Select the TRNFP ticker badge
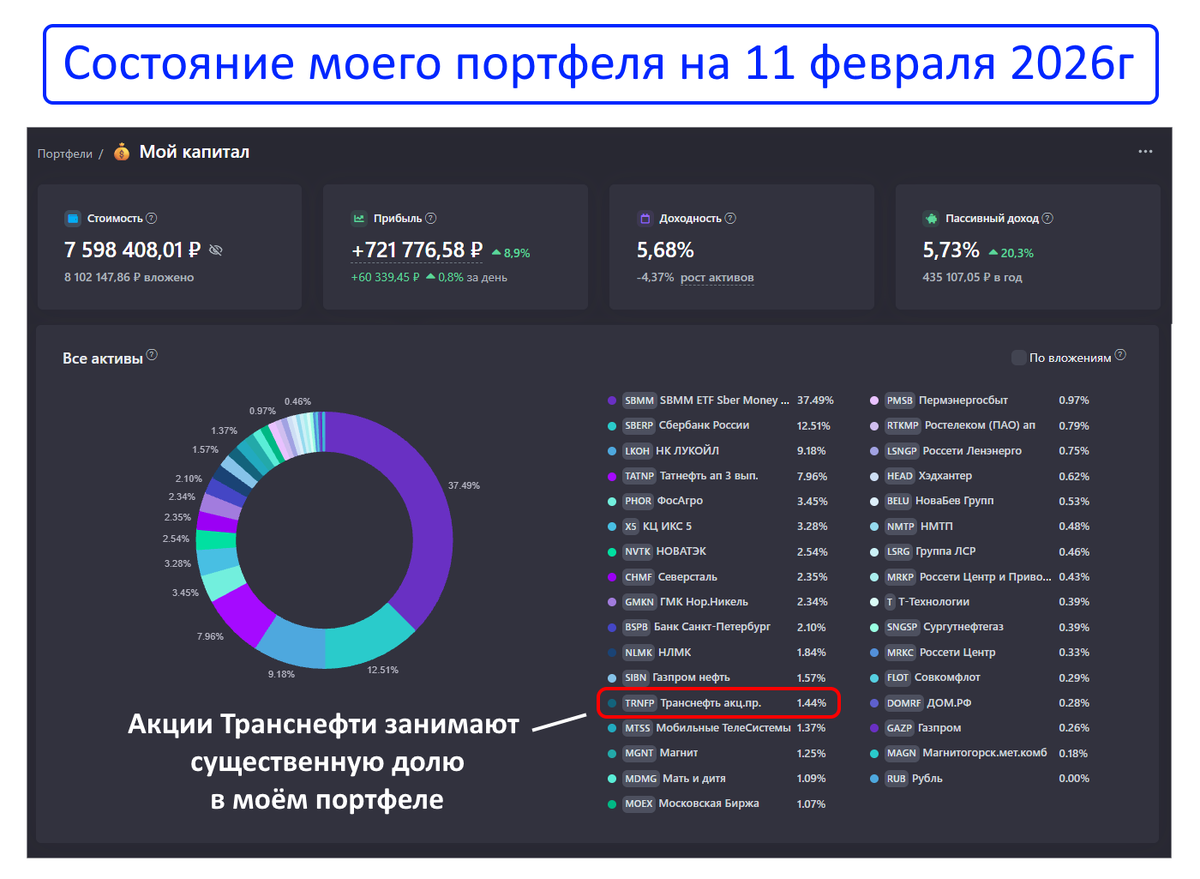This screenshot has height=879, width=1200. click(638, 703)
